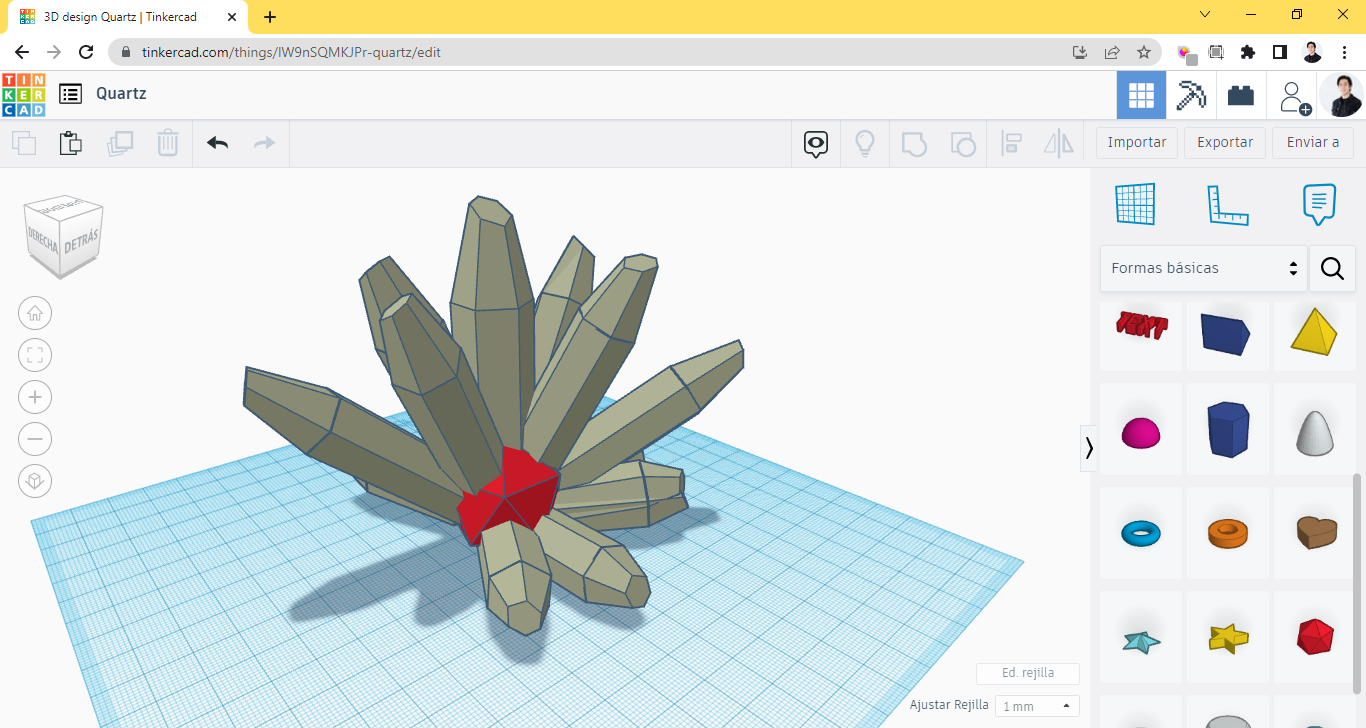Select the Mirror/flip tool icon
This screenshot has width=1366, height=728.
pos(1058,143)
